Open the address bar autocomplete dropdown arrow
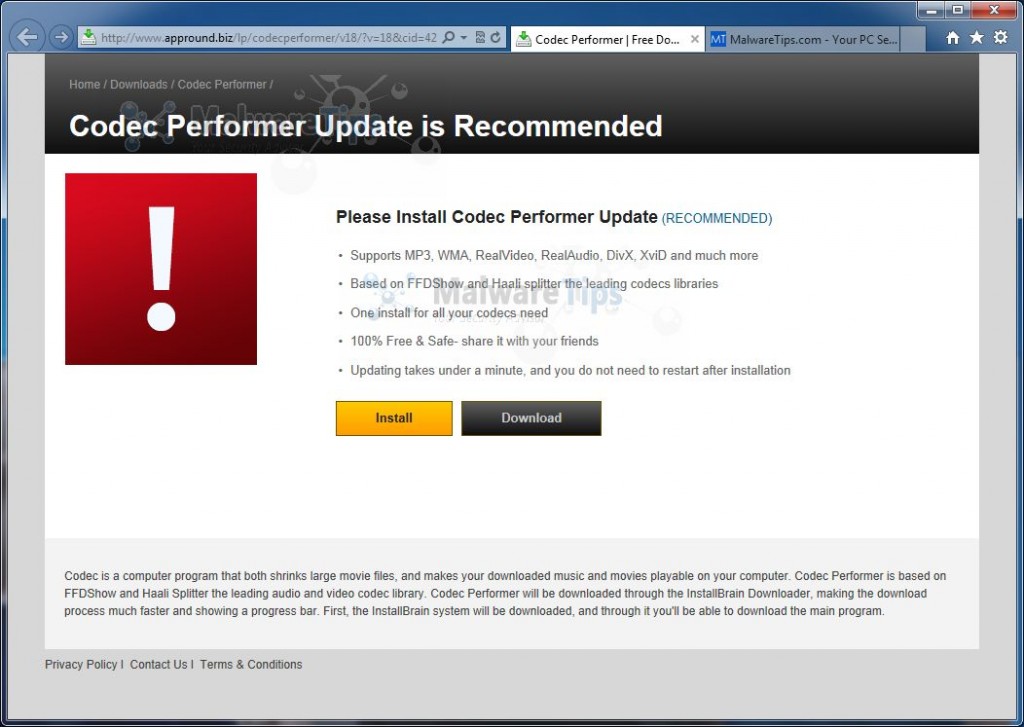The image size is (1024, 727). (x=463, y=37)
